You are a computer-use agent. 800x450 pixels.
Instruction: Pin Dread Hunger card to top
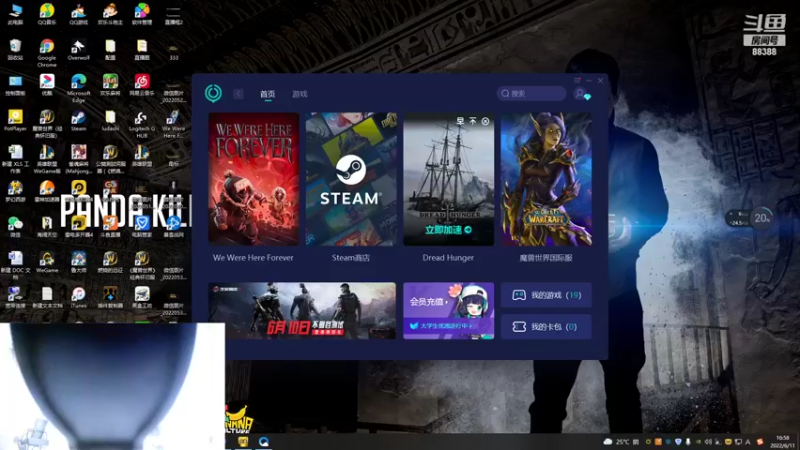pos(472,121)
